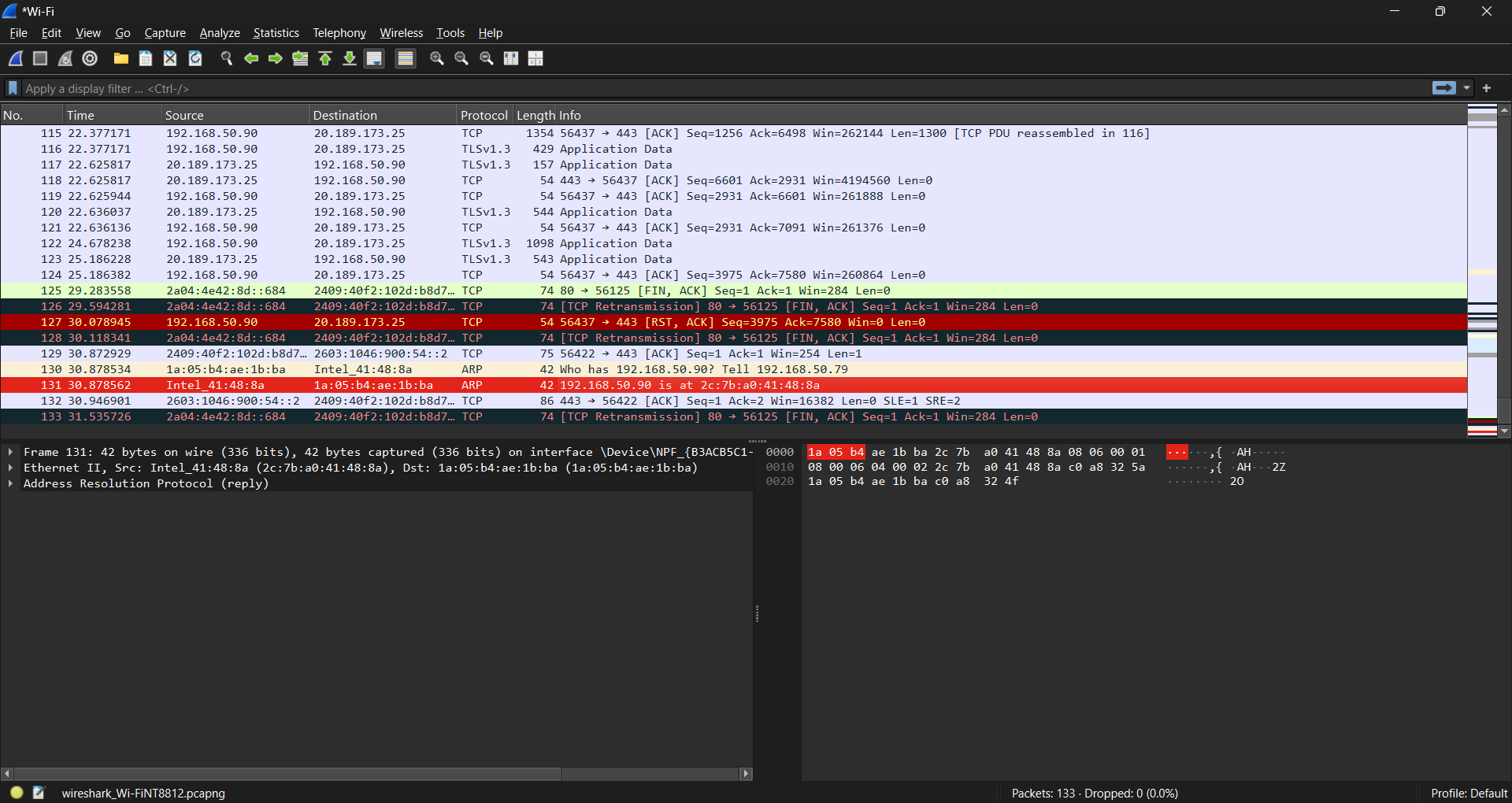Close this capture file icon
Image resolution: width=1512 pixels, height=803 pixels.
click(170, 58)
